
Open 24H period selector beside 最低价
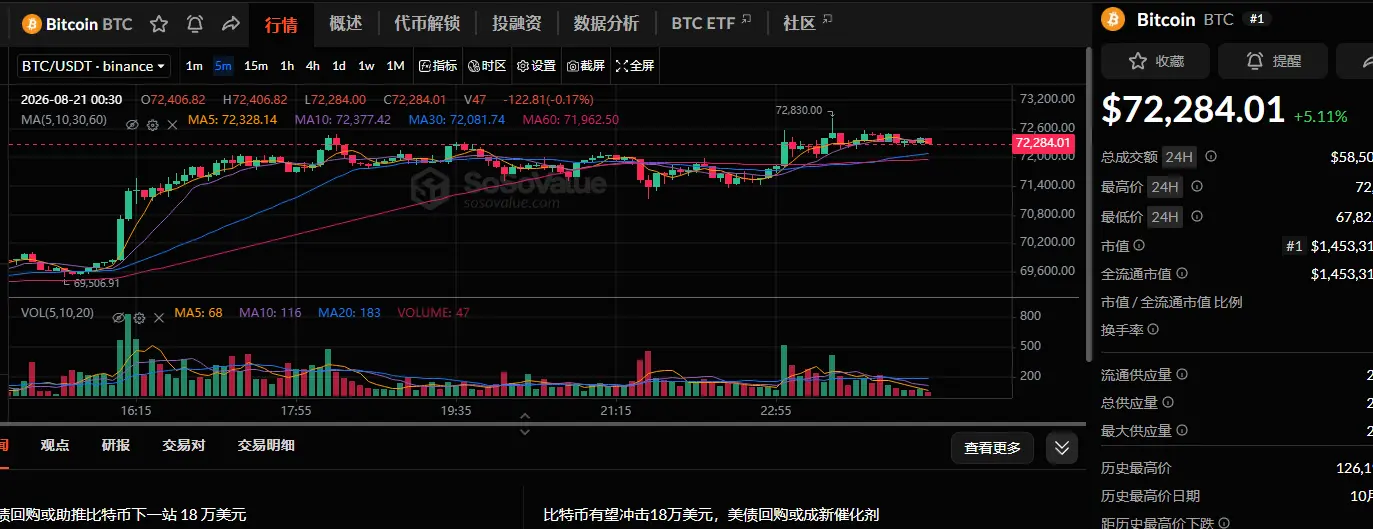1166,216
